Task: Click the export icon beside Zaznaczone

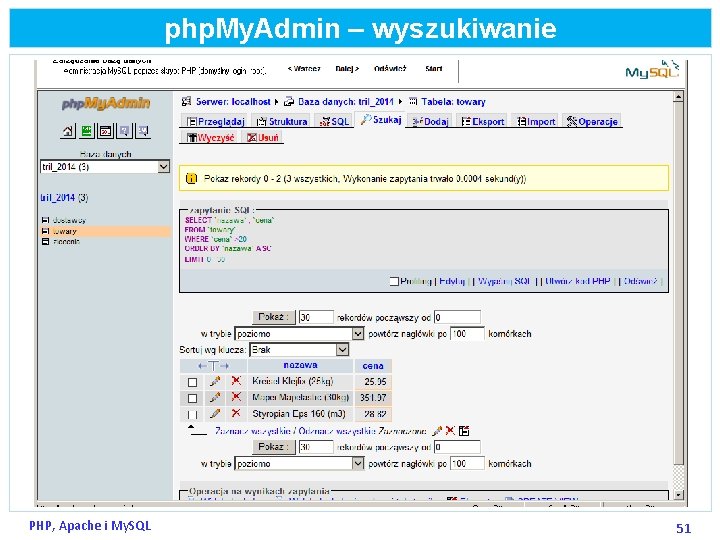Action: [x=464, y=431]
